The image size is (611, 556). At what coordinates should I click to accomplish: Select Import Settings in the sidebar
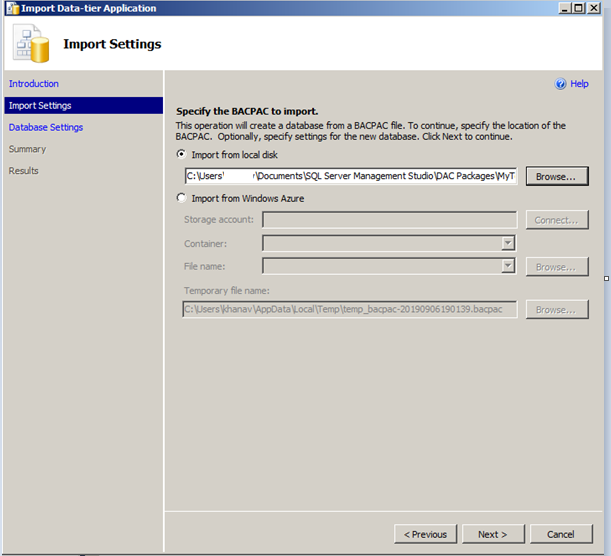click(40, 106)
